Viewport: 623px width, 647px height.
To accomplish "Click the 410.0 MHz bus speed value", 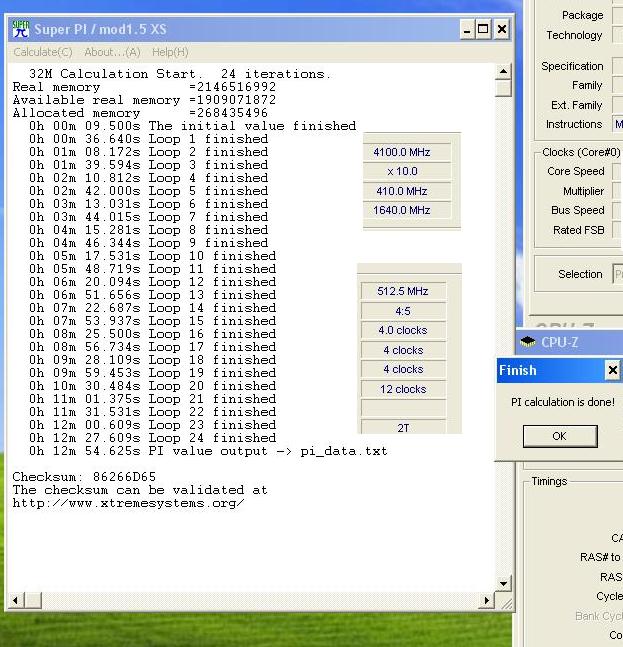I will (402, 191).
